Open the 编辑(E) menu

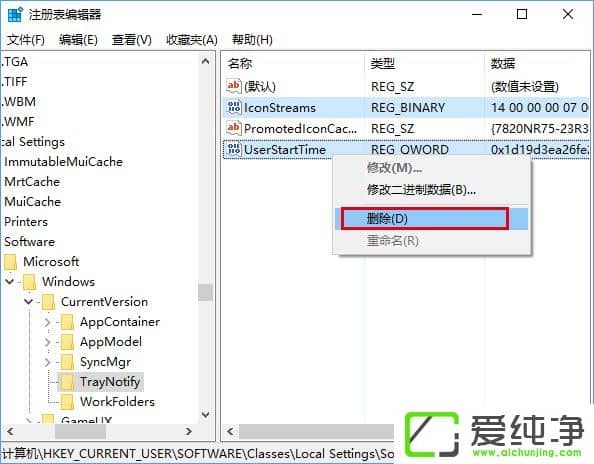pos(78,39)
